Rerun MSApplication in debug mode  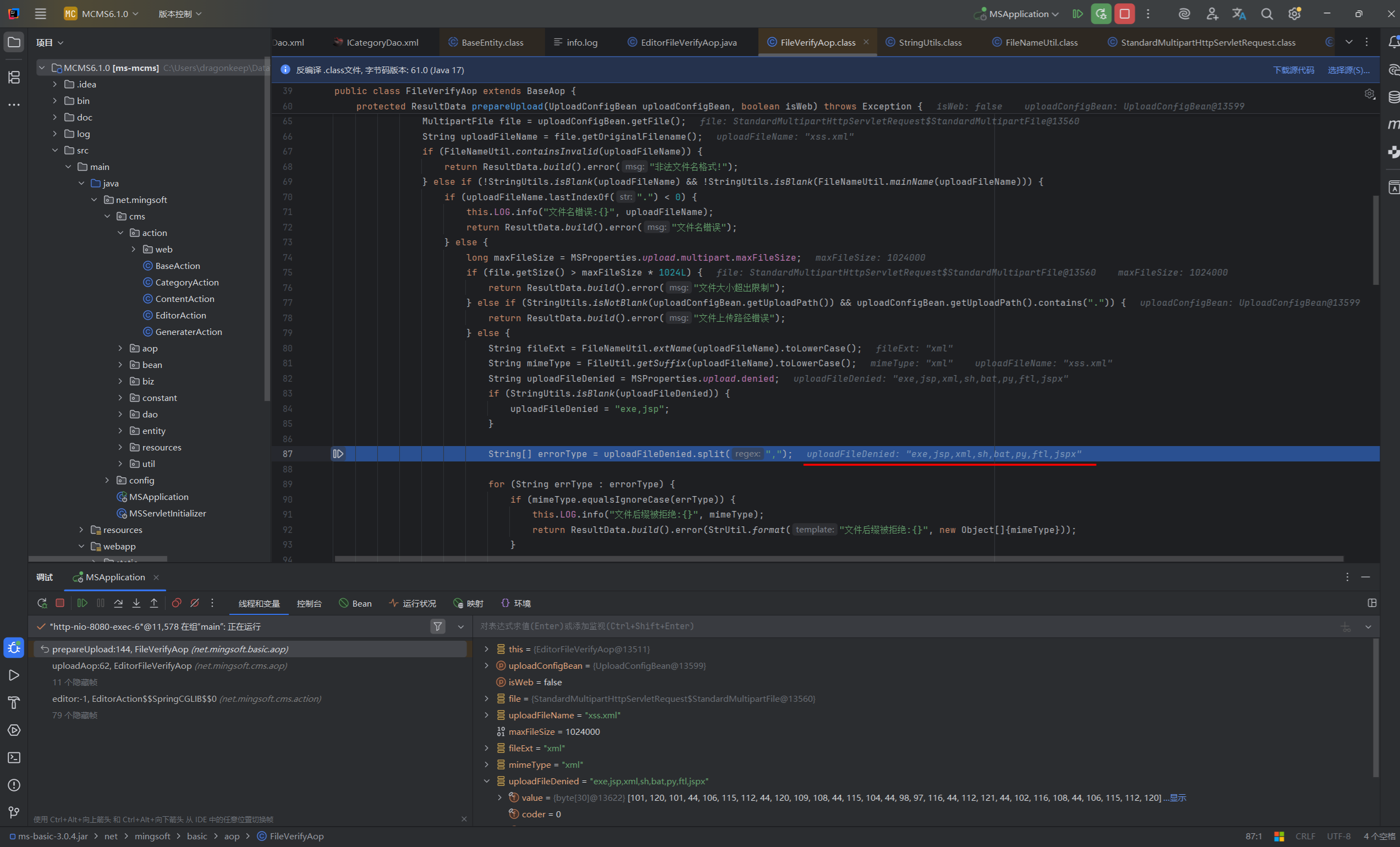(1100, 14)
